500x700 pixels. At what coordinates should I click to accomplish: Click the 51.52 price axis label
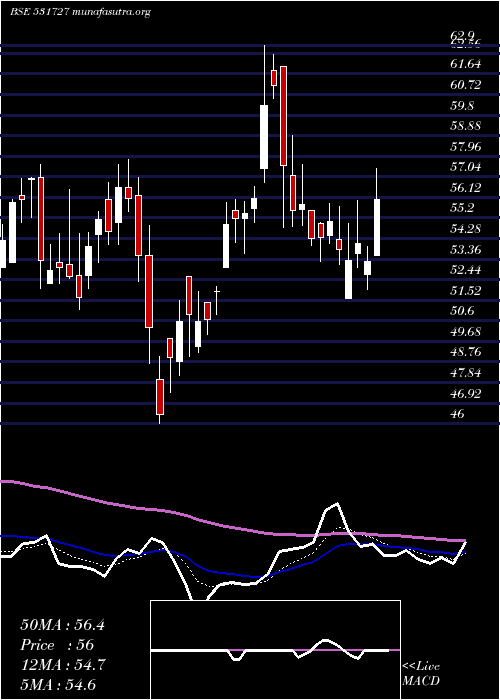coord(466,291)
